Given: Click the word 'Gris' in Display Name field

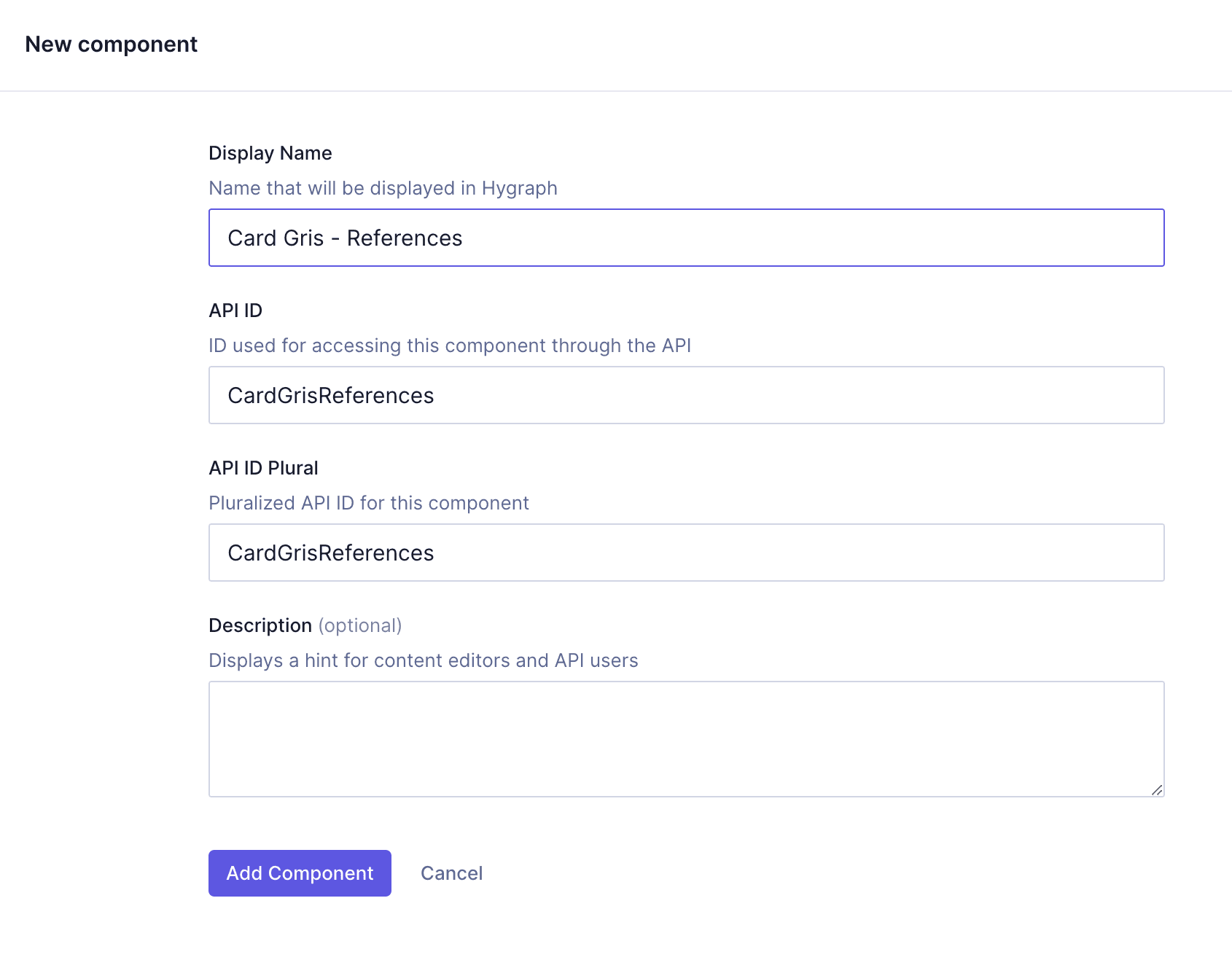Looking at the screenshot, I should click(x=303, y=238).
